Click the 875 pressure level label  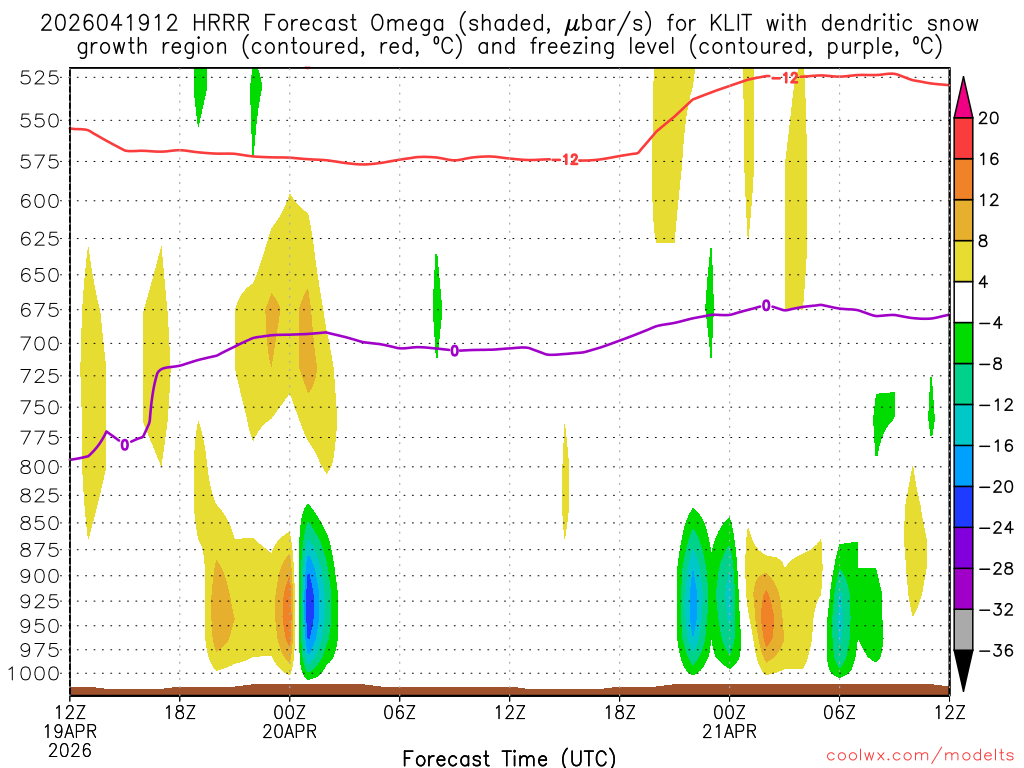click(x=40, y=550)
